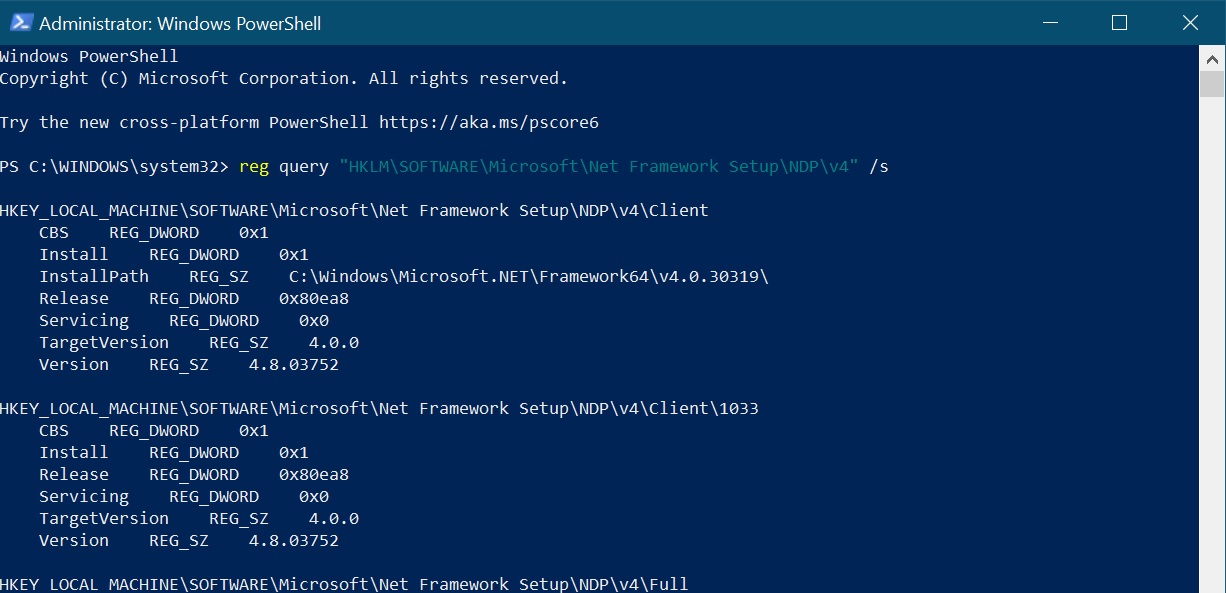Click the scrollbar up arrow

click(1212, 58)
